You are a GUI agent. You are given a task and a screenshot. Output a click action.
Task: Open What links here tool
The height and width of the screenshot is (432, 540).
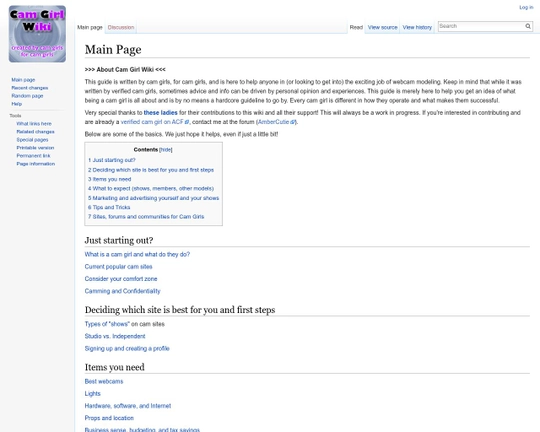[x=34, y=124]
